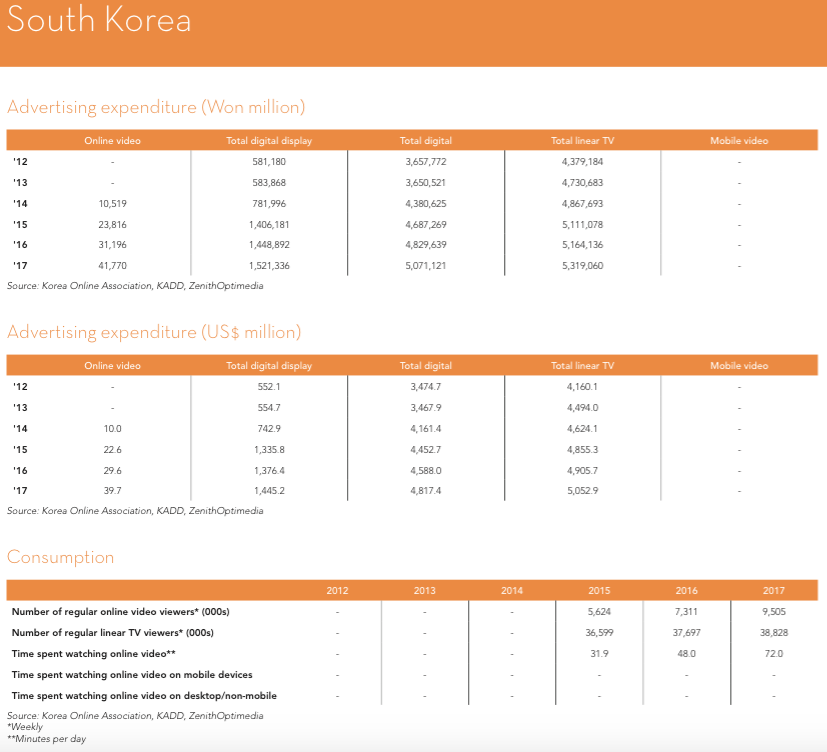Click time spent value 72.0
The height and width of the screenshot is (752, 827).
774,654
